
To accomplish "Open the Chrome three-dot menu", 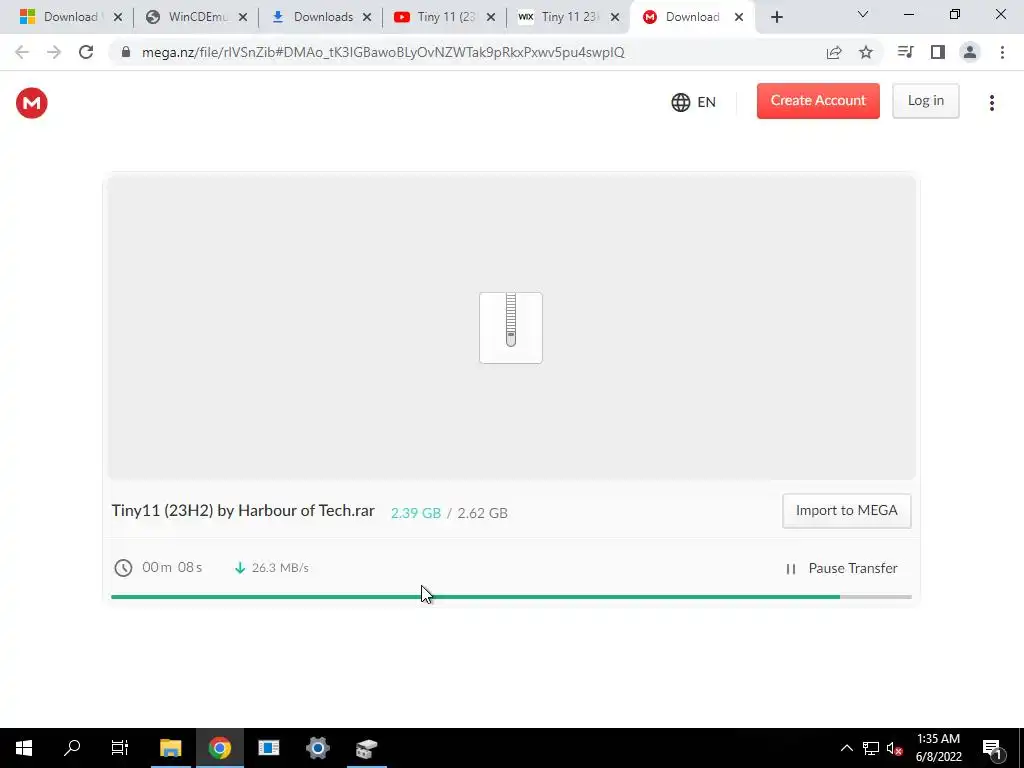I will 1002,52.
